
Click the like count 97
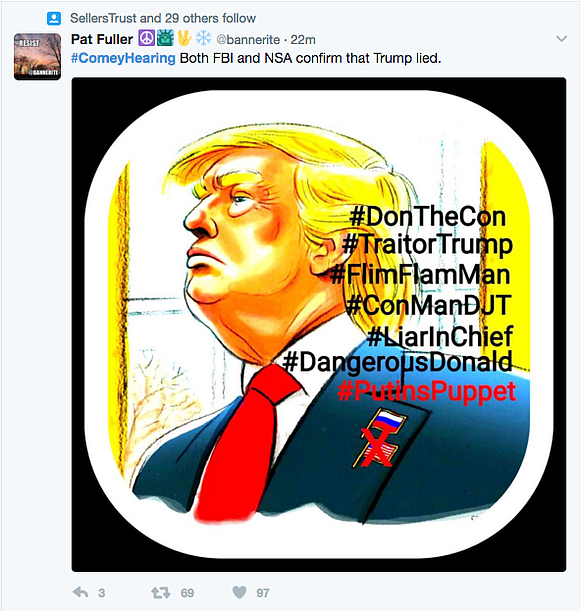click(263, 593)
